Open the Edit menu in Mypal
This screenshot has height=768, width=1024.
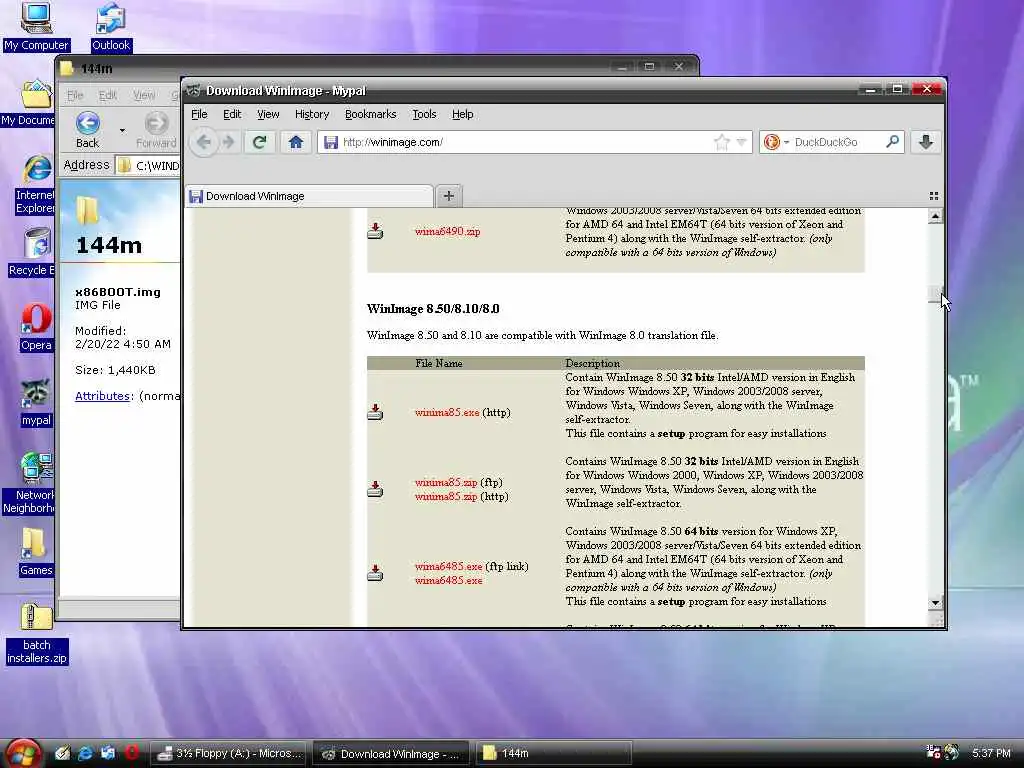click(232, 114)
